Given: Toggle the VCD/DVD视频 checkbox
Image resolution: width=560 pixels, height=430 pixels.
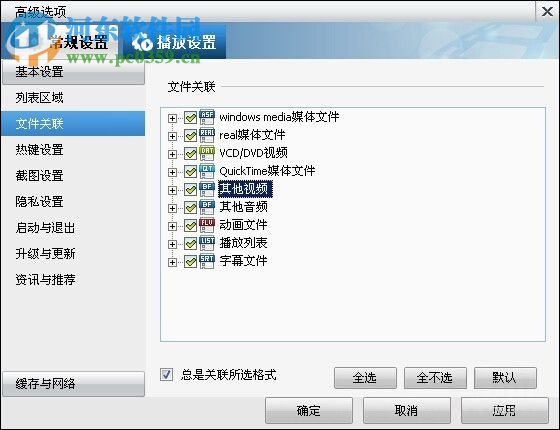Looking at the screenshot, I should tap(190, 154).
